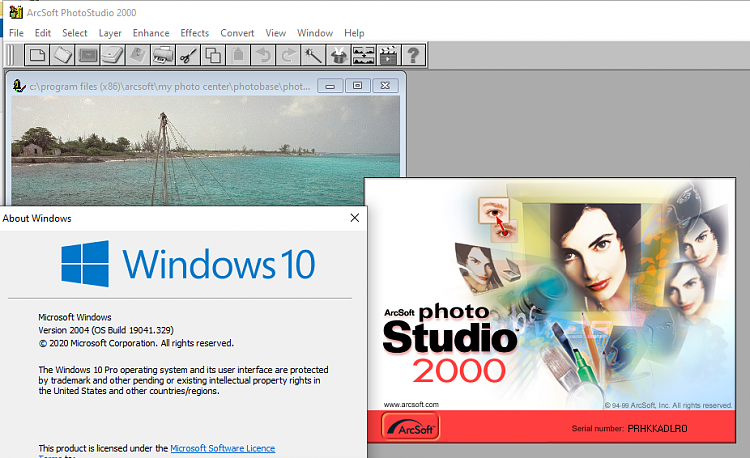Click the photo window file path title
The height and width of the screenshot is (458, 750).
point(170,87)
